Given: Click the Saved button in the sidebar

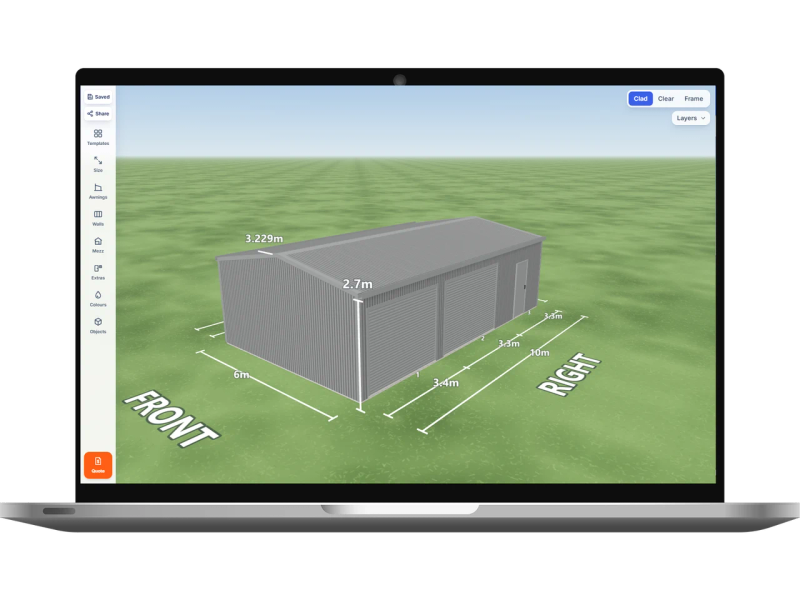Looking at the screenshot, I should 98,97.
